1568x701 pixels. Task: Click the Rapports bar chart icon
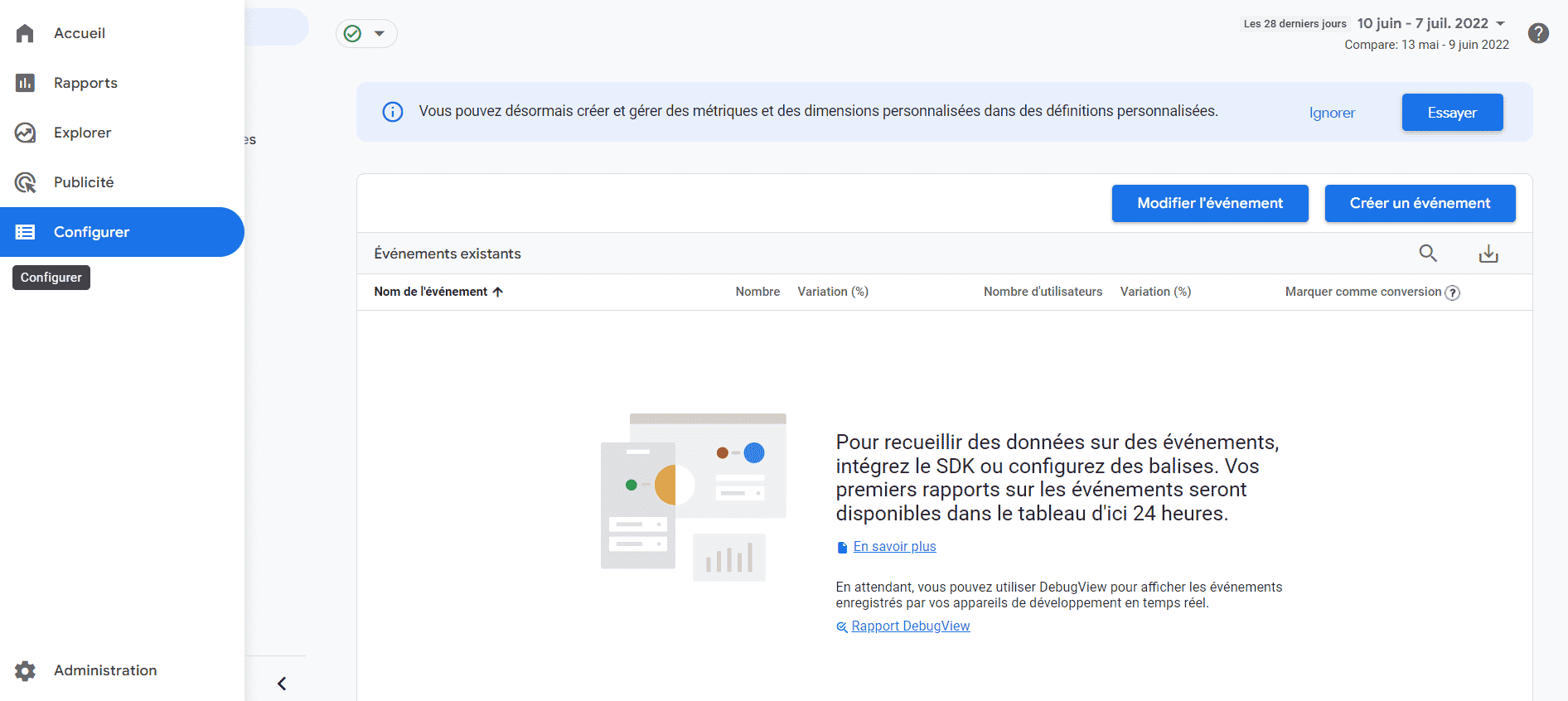pyautogui.click(x=25, y=83)
